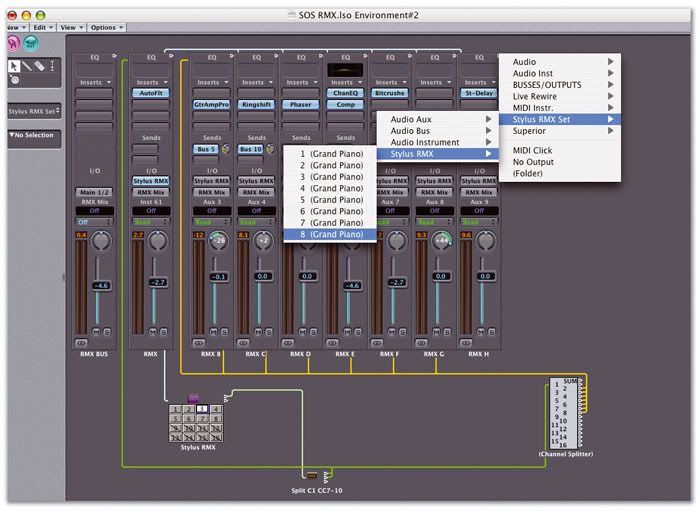This screenshot has height=511, width=700.
Task: Mute the RMX instrument channel
Action: (x=153, y=332)
